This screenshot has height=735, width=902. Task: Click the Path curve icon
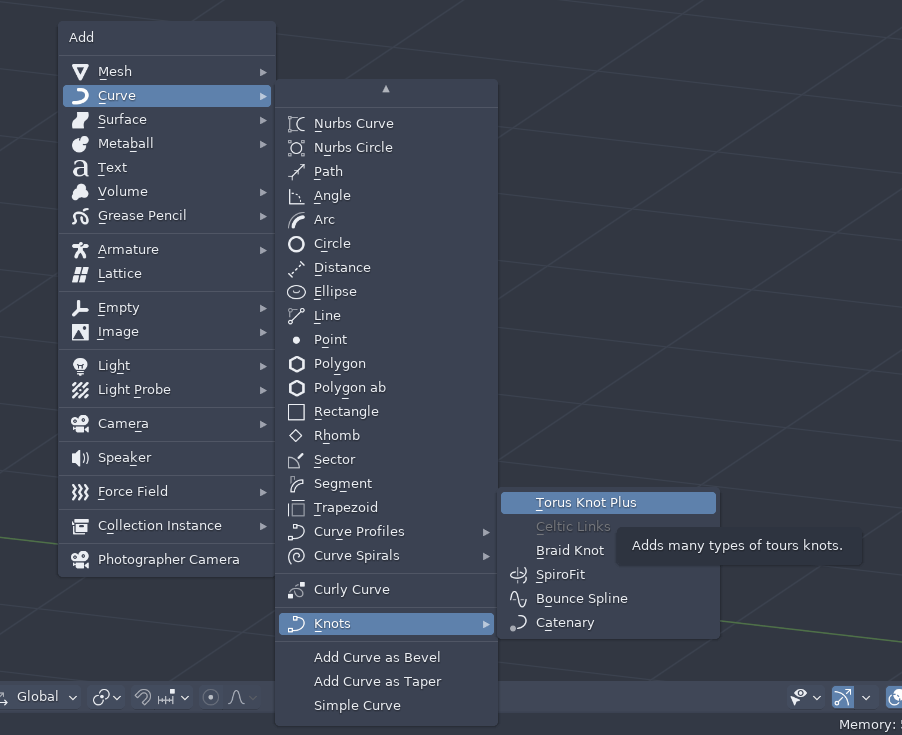(295, 171)
